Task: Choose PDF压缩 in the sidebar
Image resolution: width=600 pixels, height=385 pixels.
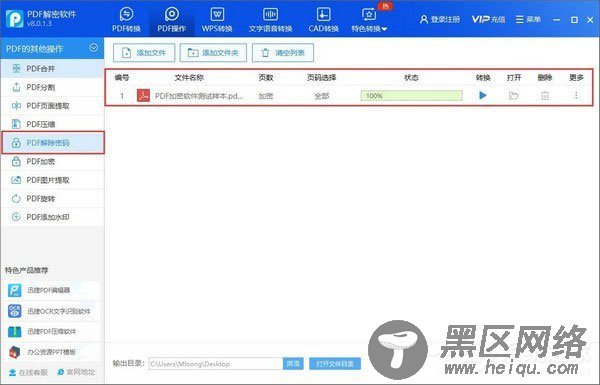Action: 52,124
